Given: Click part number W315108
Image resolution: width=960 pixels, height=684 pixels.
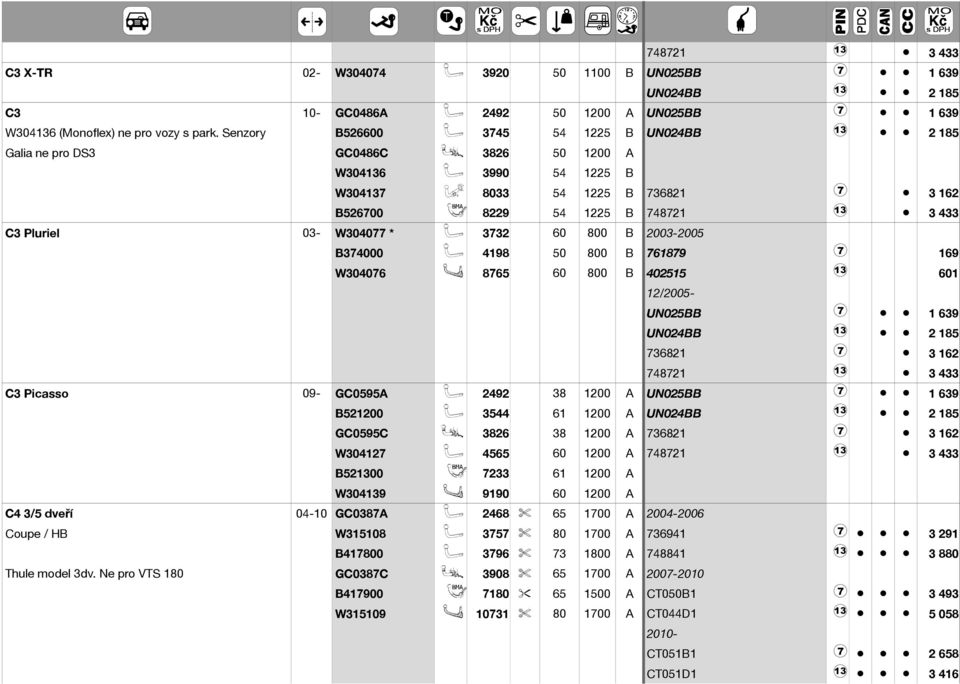Looking at the screenshot, I should (361, 534).
